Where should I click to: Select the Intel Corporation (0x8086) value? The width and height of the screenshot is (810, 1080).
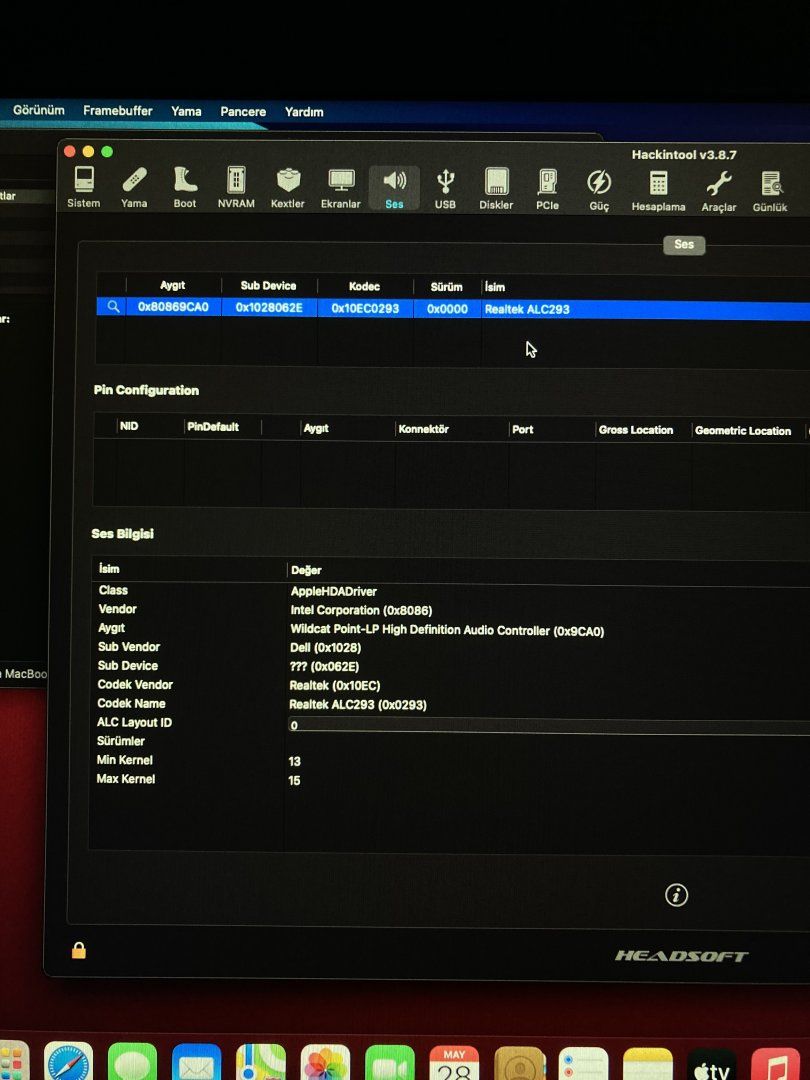(x=362, y=610)
